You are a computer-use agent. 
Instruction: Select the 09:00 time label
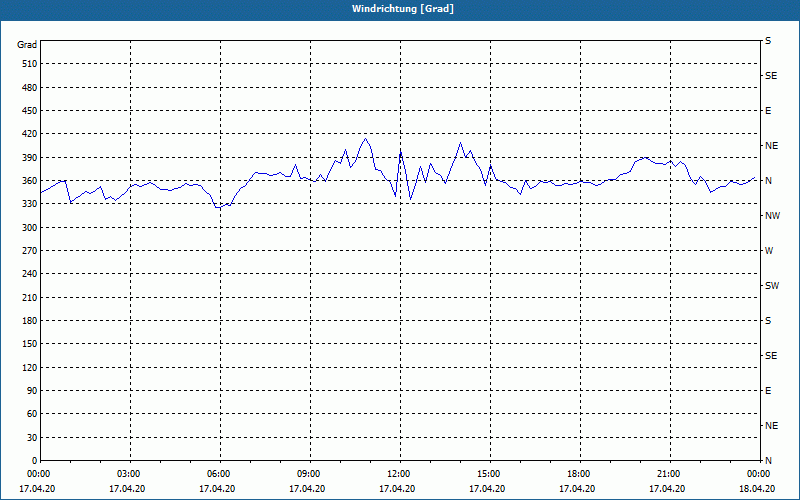pyautogui.click(x=310, y=474)
